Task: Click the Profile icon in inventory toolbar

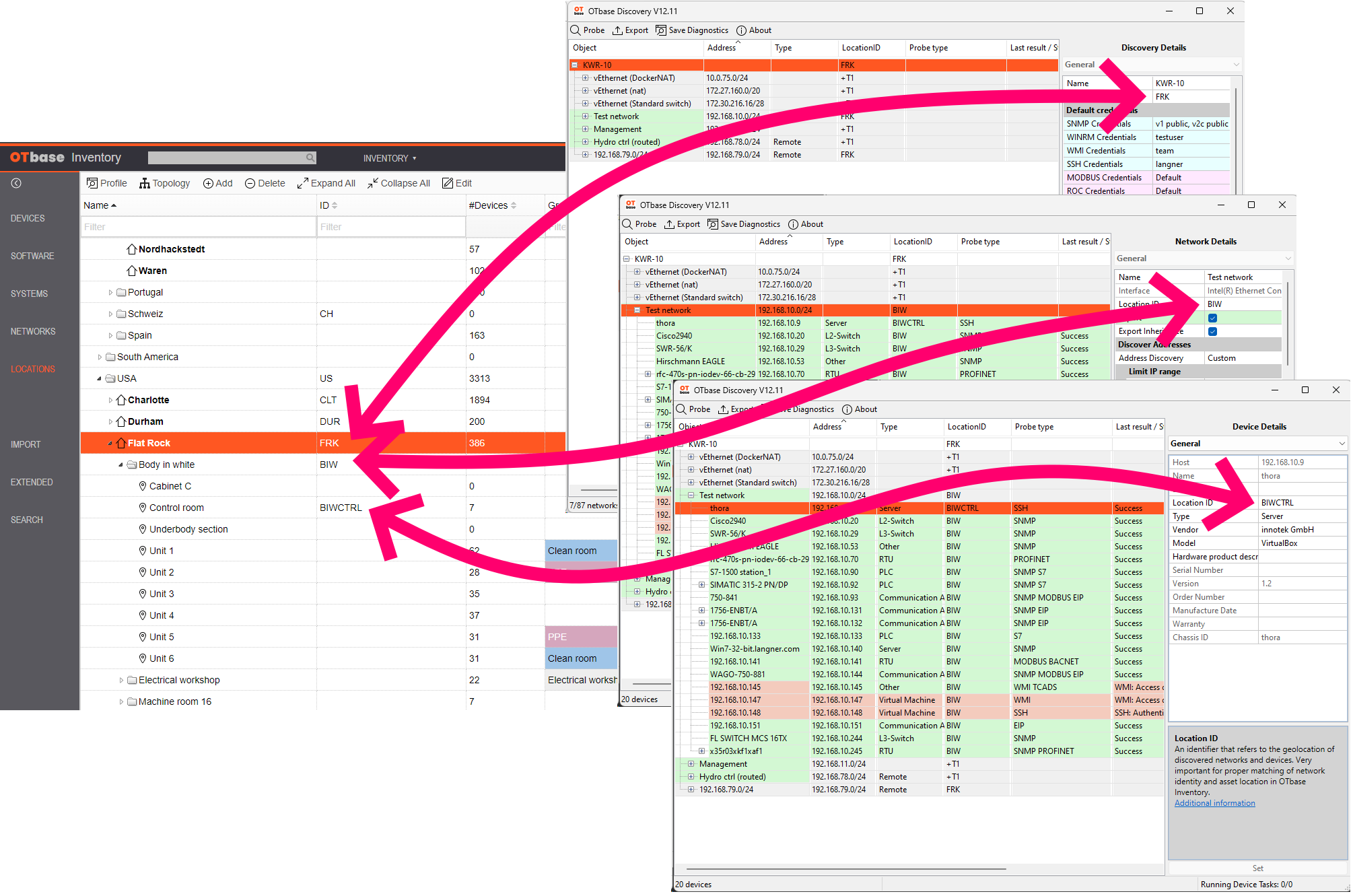Action: click(92, 183)
